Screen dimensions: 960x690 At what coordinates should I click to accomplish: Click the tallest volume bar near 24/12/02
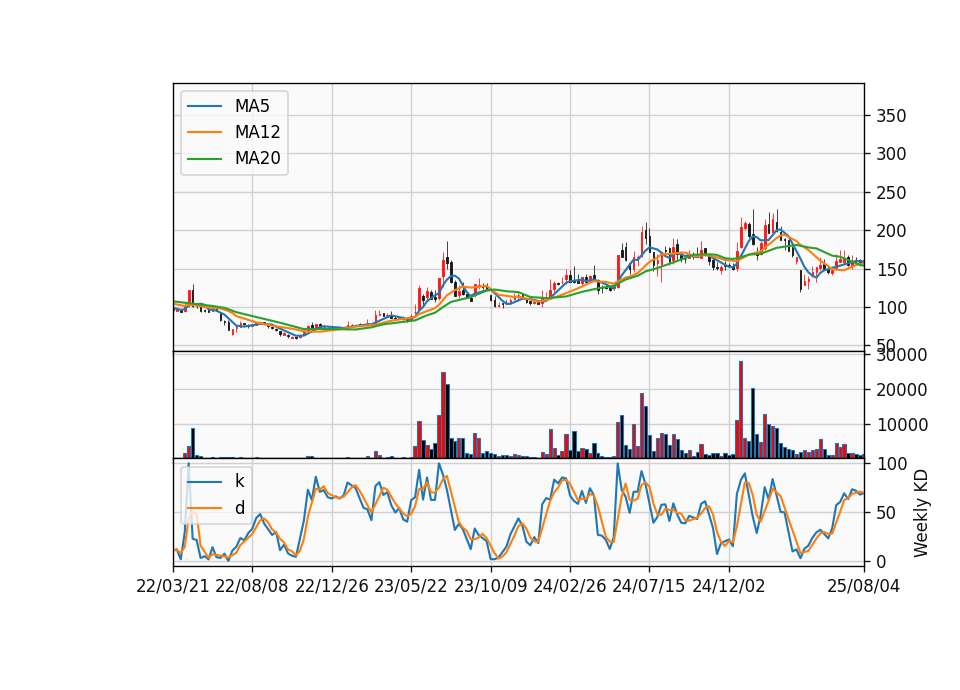click(x=741, y=409)
